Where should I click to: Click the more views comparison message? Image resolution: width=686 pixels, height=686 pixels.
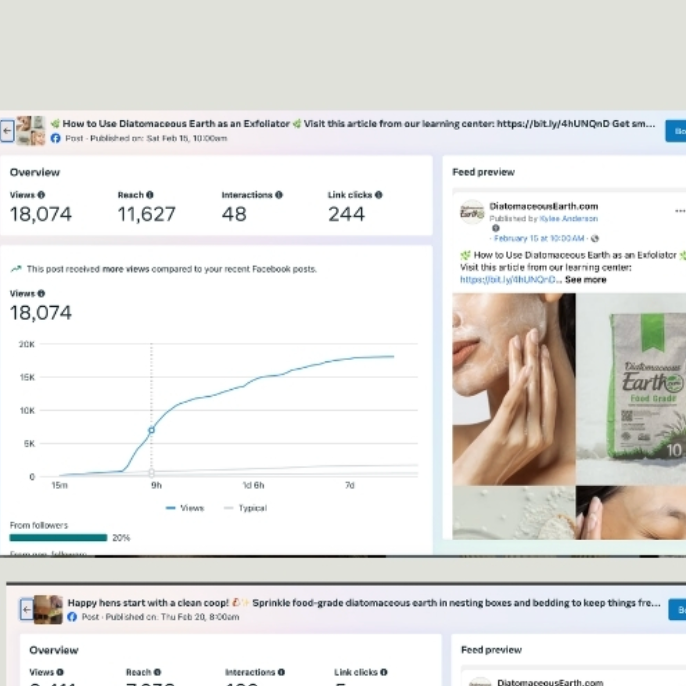(x=172, y=269)
